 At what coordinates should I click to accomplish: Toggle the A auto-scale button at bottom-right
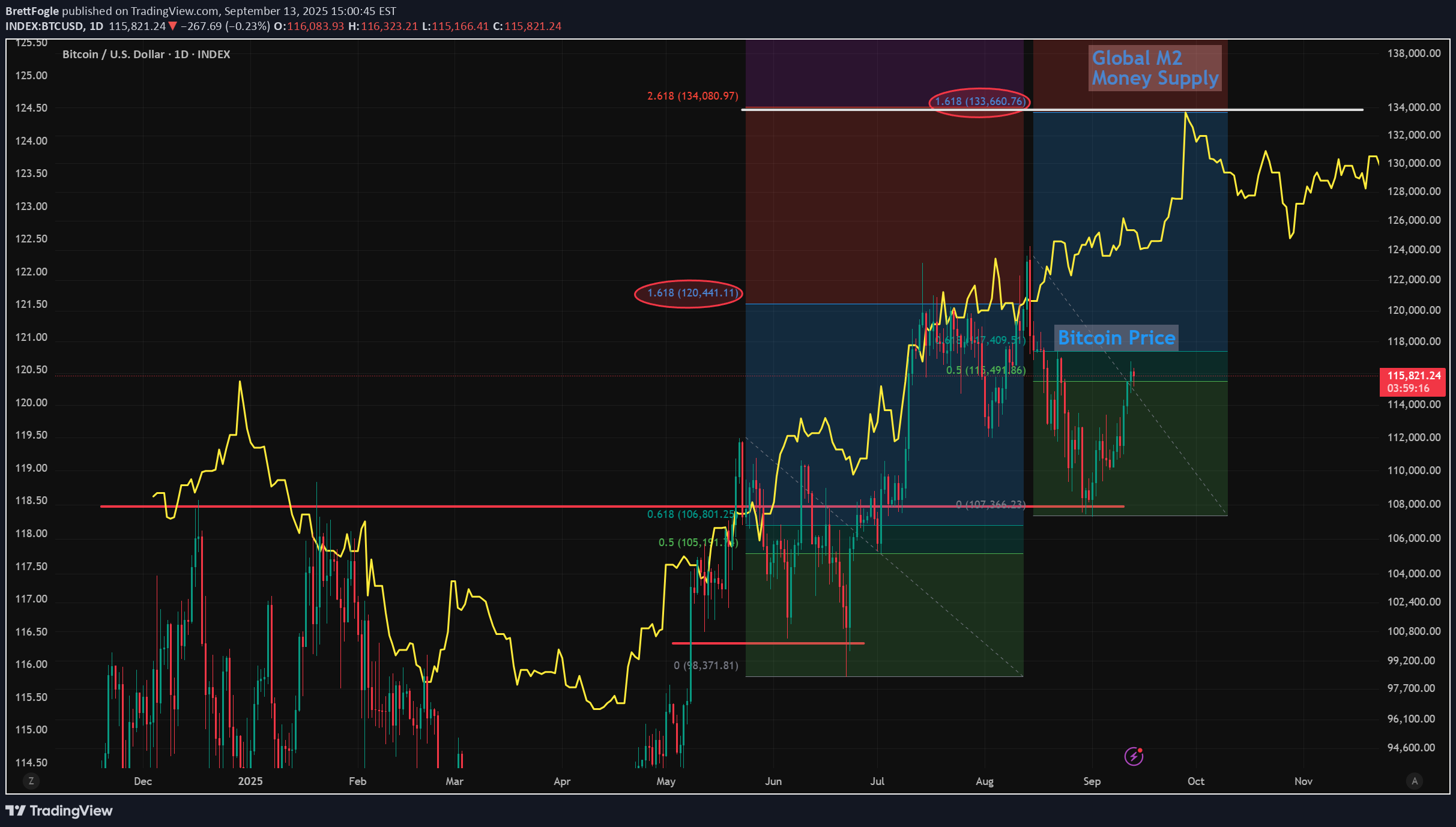(x=1415, y=781)
